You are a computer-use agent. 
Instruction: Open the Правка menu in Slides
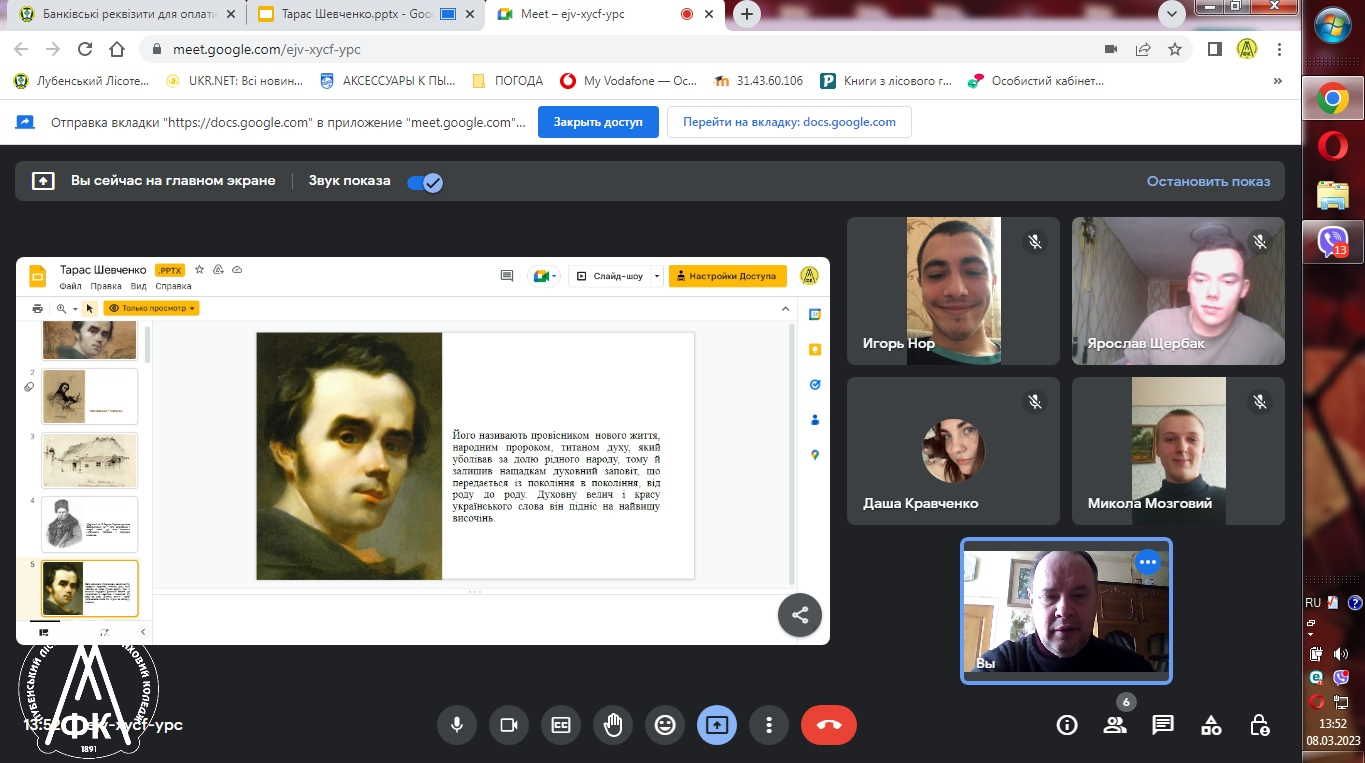click(x=106, y=286)
